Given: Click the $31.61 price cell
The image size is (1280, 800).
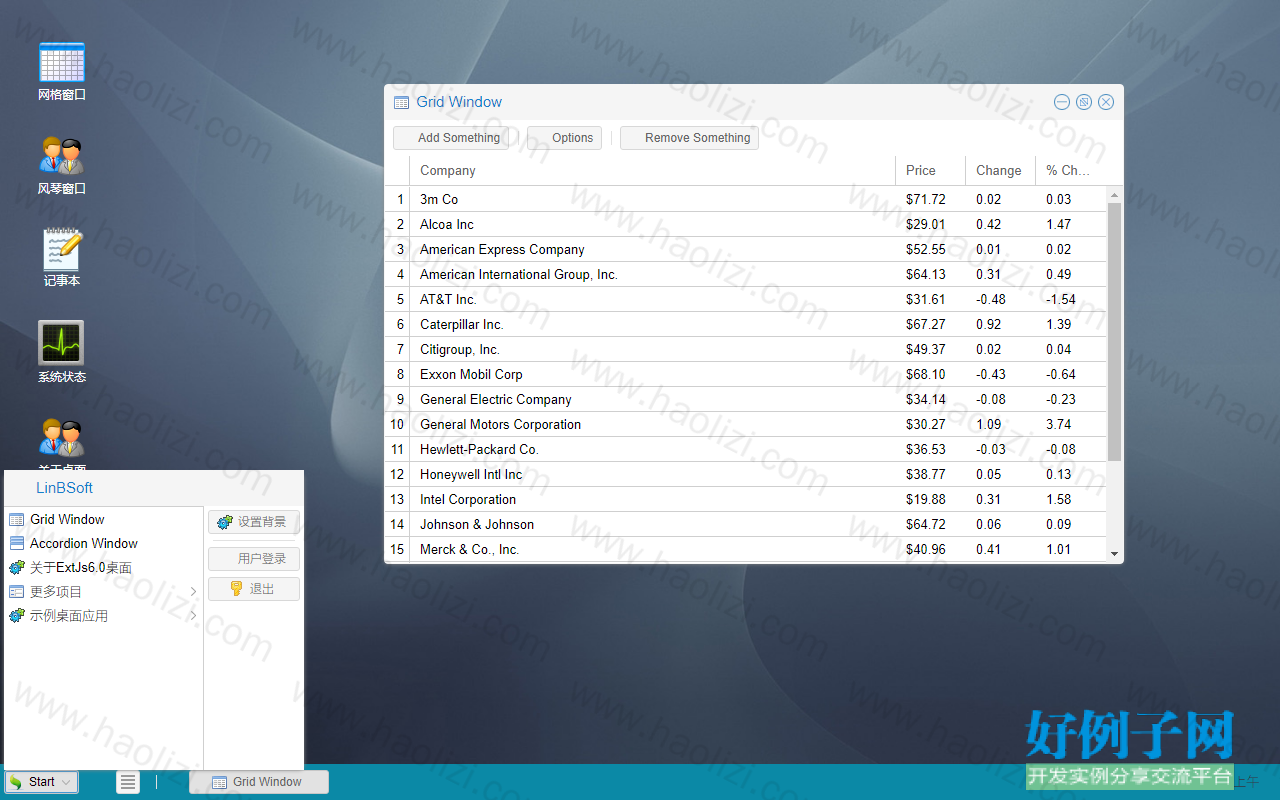Looking at the screenshot, I should pos(930,299).
